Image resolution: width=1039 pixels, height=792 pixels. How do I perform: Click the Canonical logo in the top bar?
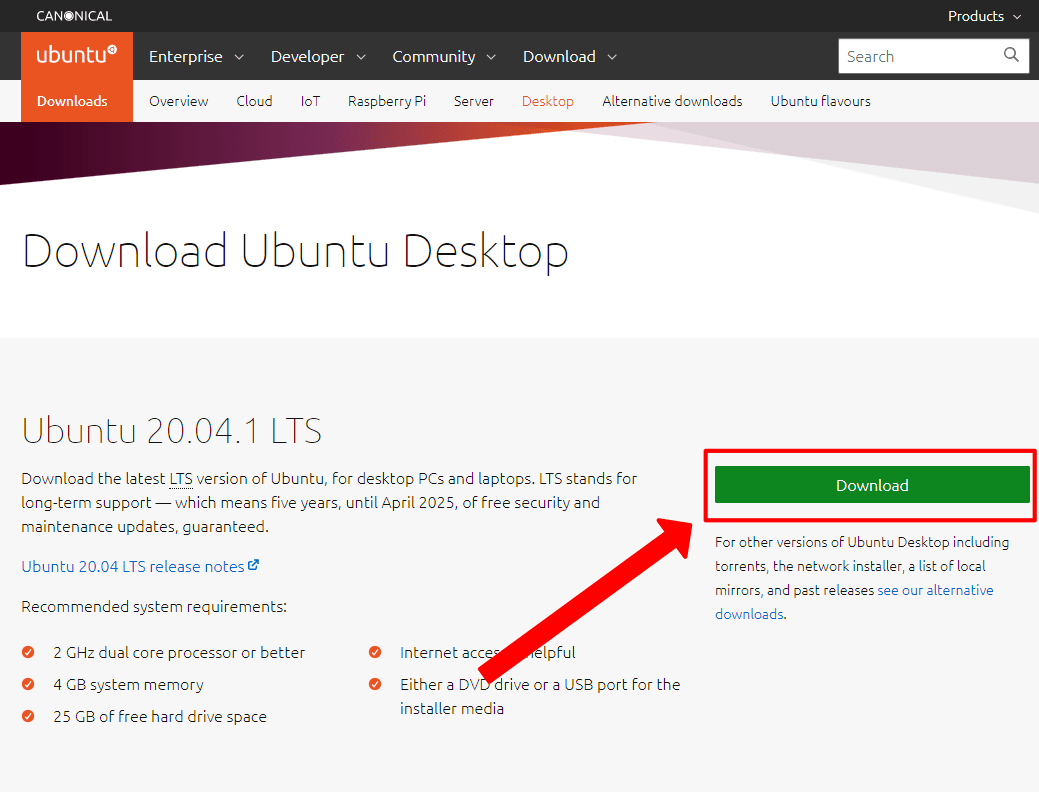(74, 16)
